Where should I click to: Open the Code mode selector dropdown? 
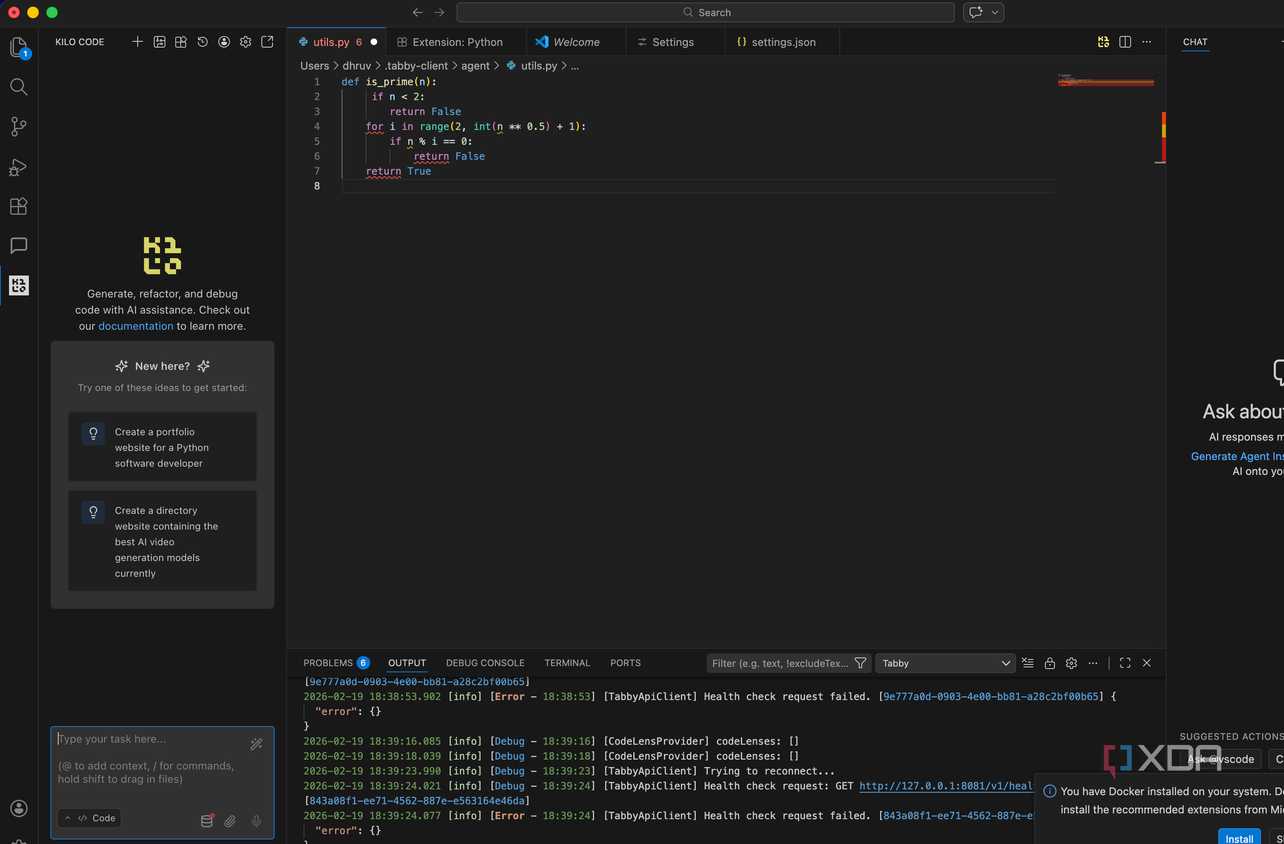click(89, 818)
